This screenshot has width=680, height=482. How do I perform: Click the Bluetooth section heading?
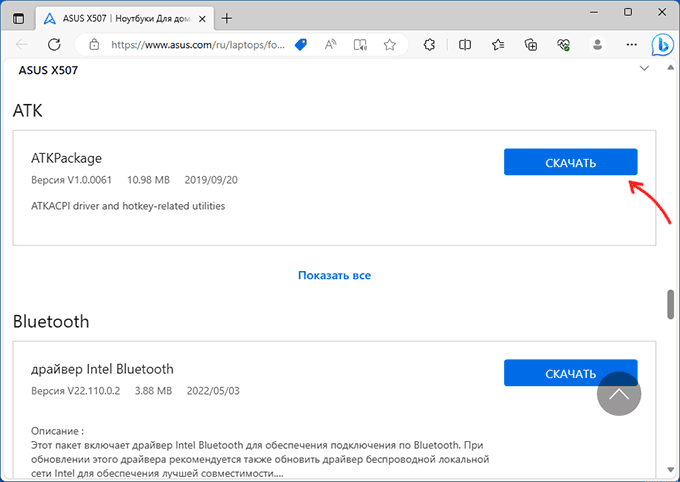51,322
